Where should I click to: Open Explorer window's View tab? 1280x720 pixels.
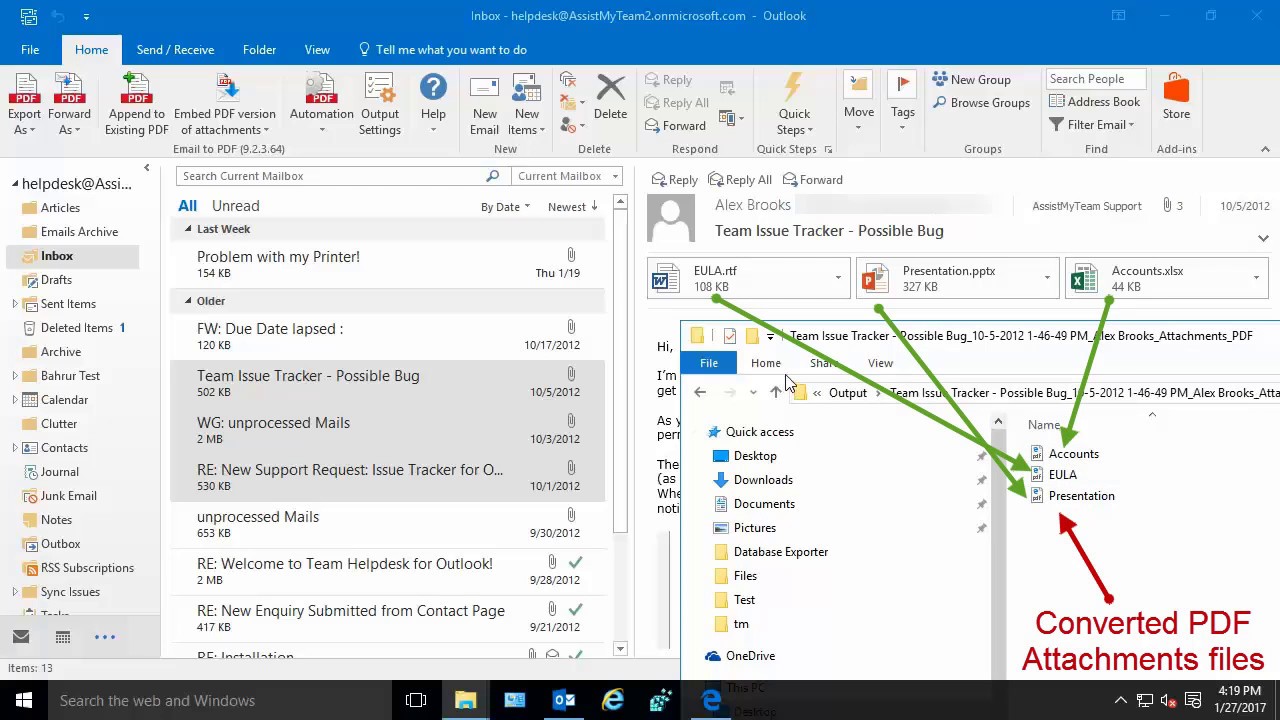[x=880, y=363]
